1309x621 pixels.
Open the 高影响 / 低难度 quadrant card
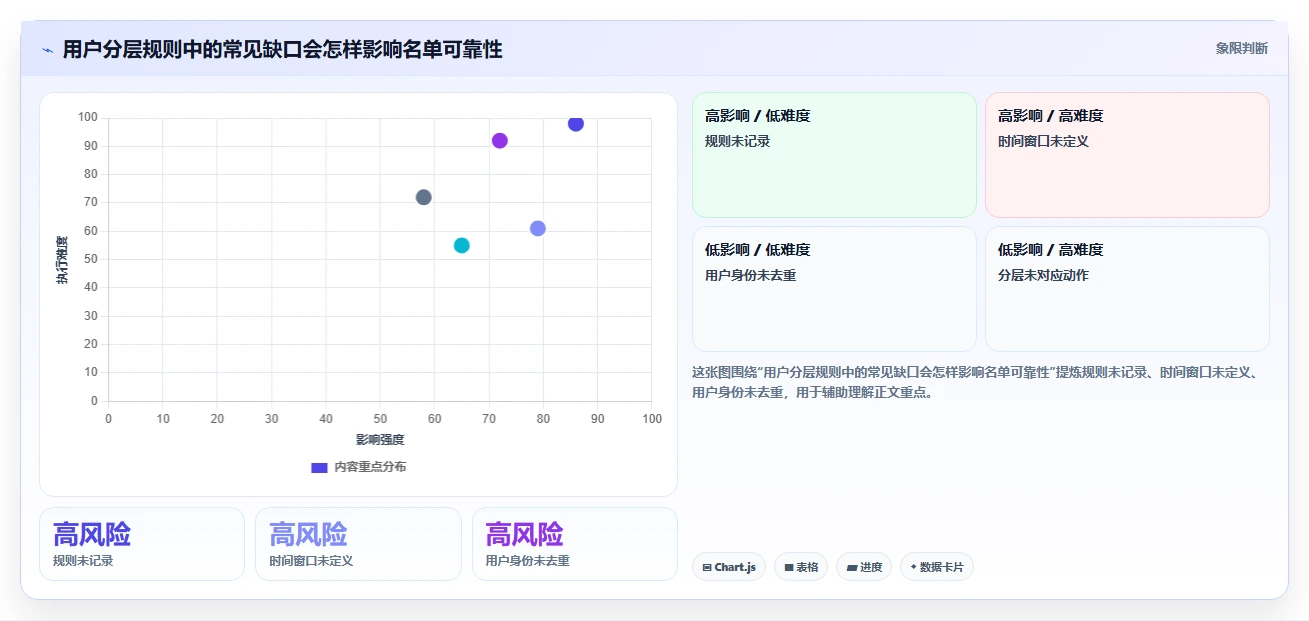click(834, 155)
